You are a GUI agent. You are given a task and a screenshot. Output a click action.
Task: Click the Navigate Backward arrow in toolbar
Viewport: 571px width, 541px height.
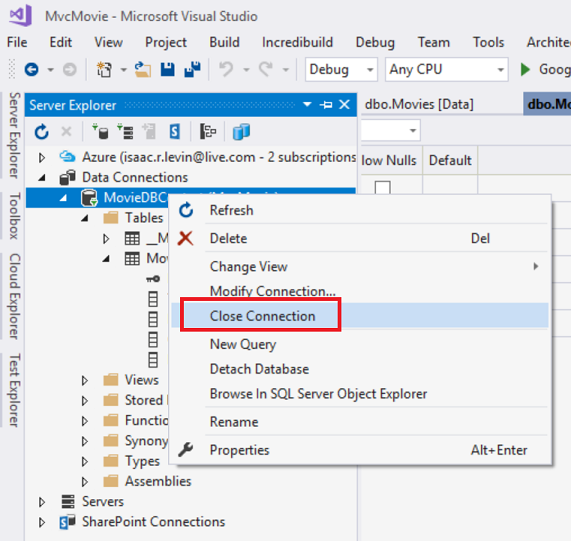pos(31,69)
